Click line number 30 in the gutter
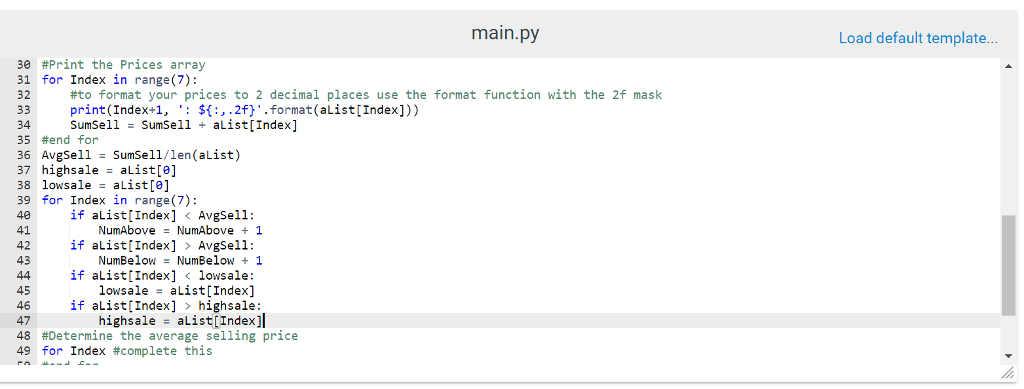 pyautogui.click(x=23, y=65)
